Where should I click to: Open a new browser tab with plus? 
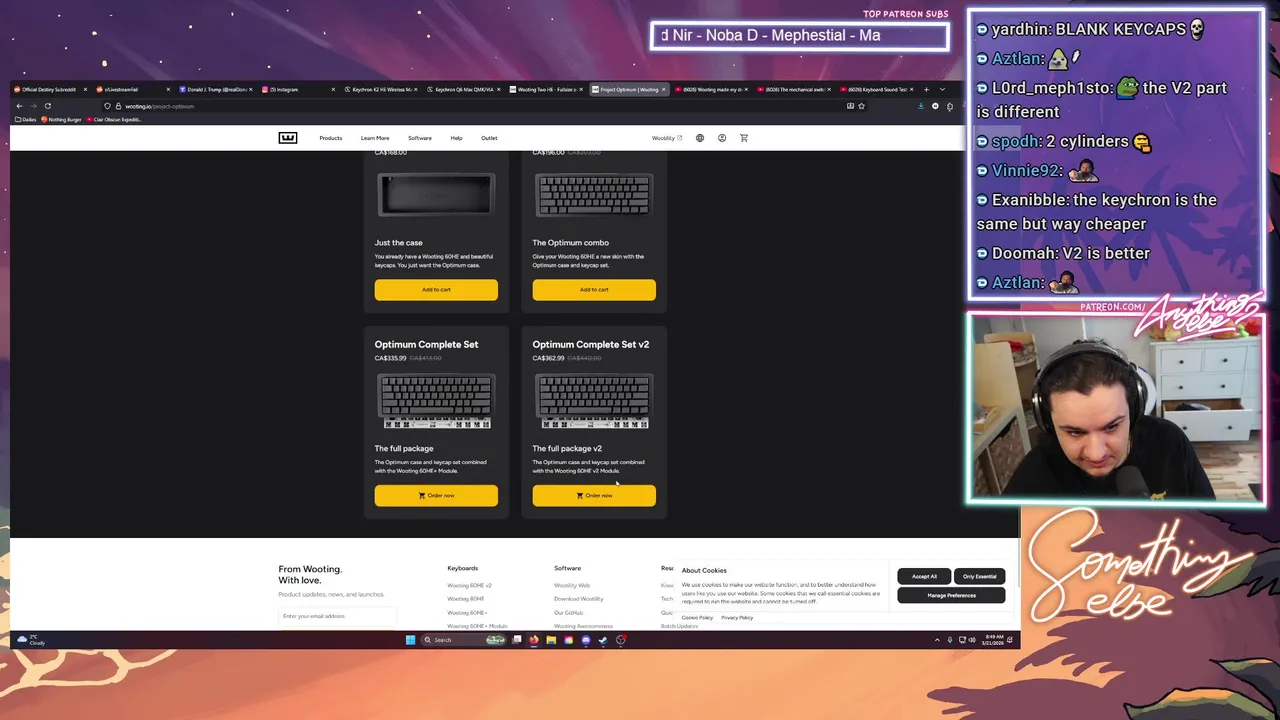point(926,89)
